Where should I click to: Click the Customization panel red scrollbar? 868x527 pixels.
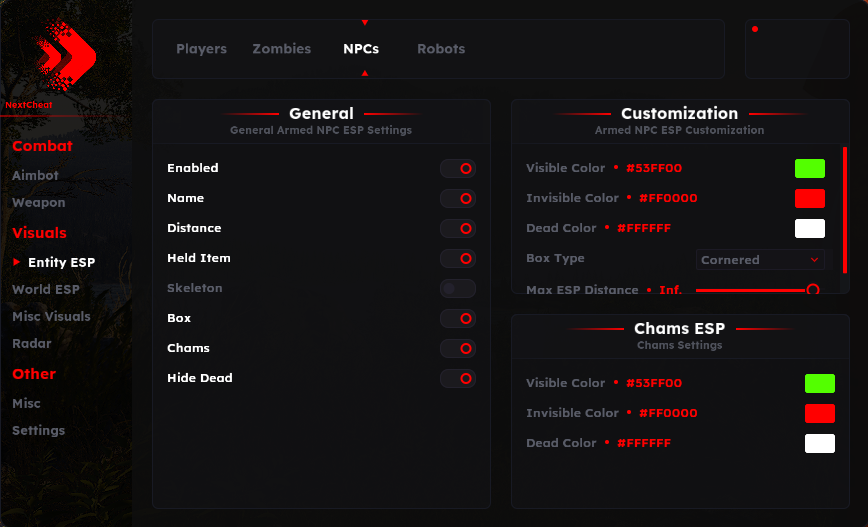pyautogui.click(x=845, y=210)
